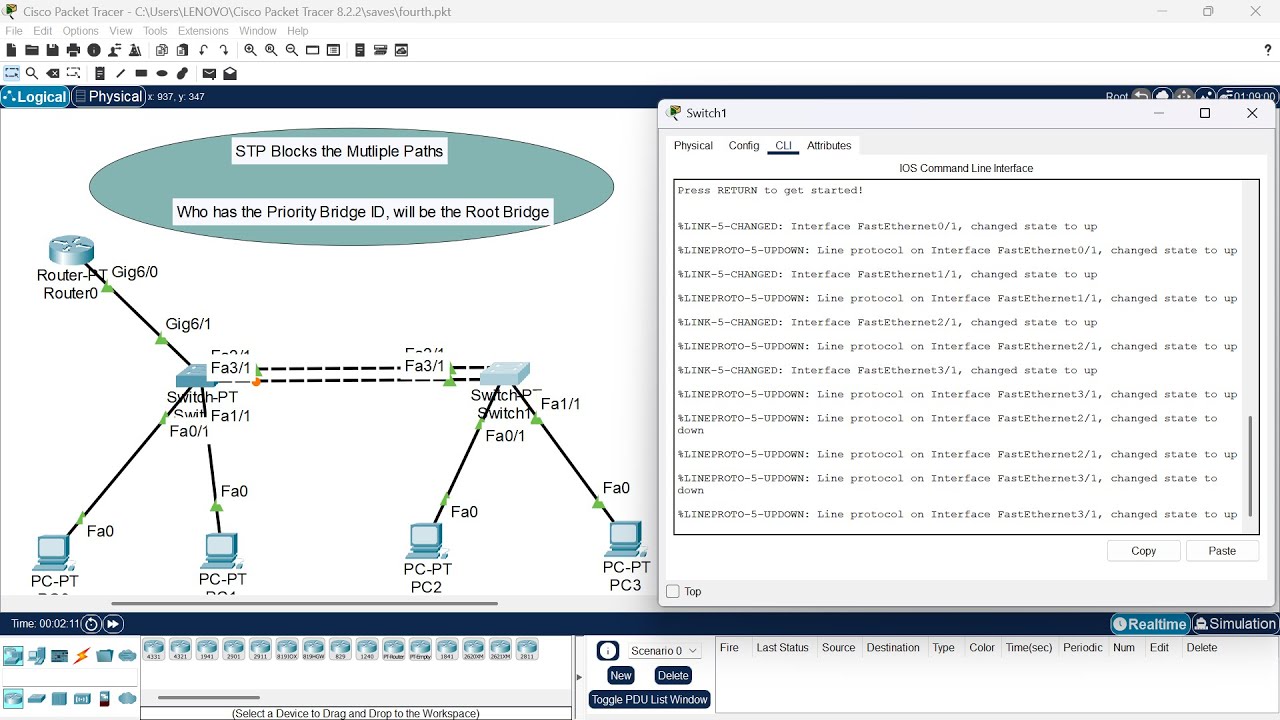Select the Draw Ellipse tool
Viewport: 1280px width, 720px height.
point(162,73)
